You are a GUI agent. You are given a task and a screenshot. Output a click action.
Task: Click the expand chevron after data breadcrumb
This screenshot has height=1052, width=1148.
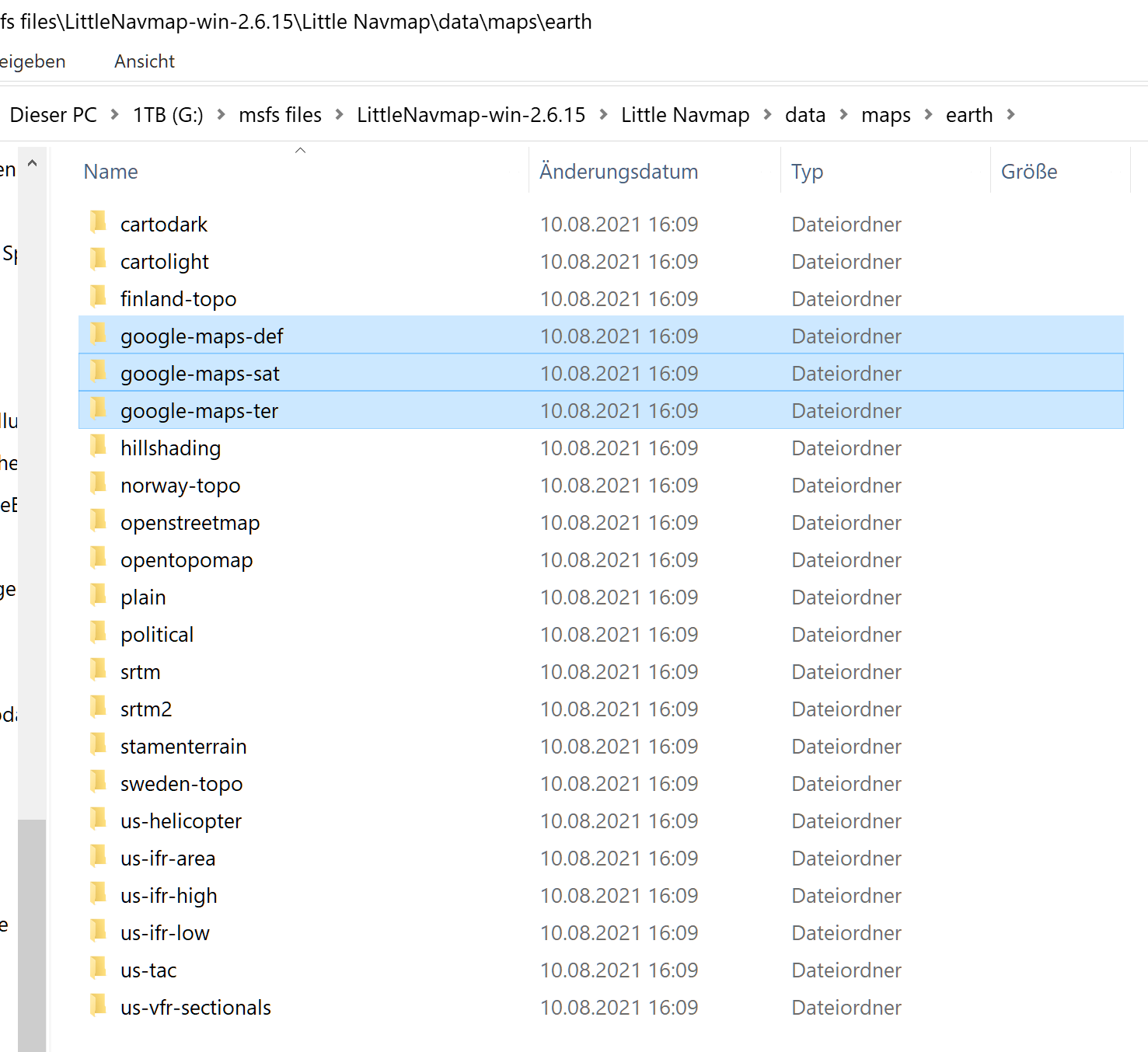844,115
